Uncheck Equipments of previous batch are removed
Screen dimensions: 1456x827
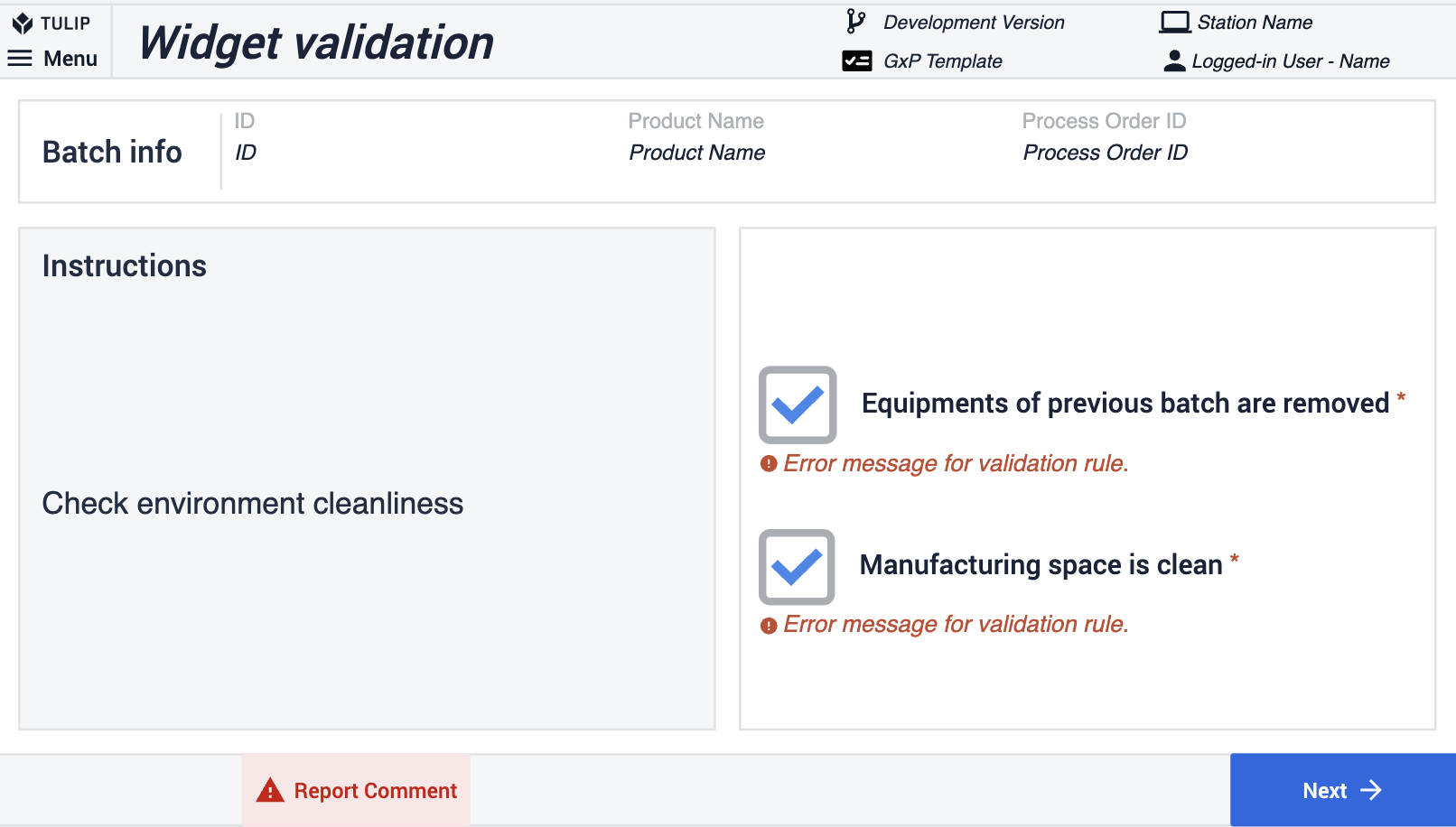click(x=798, y=404)
